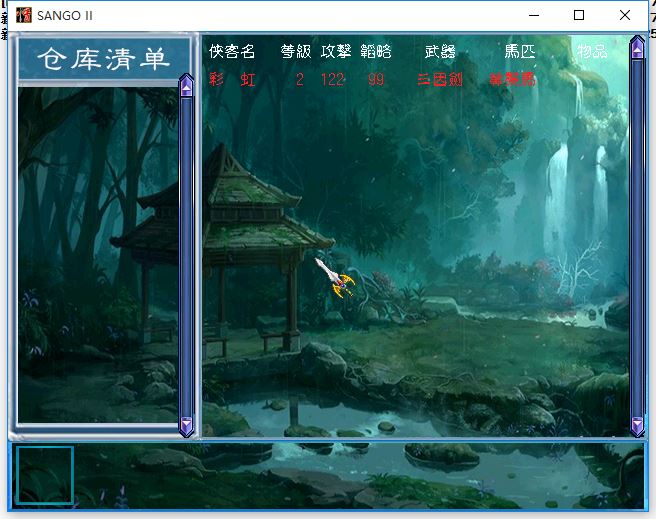Click the 等級 column header

tap(296, 51)
